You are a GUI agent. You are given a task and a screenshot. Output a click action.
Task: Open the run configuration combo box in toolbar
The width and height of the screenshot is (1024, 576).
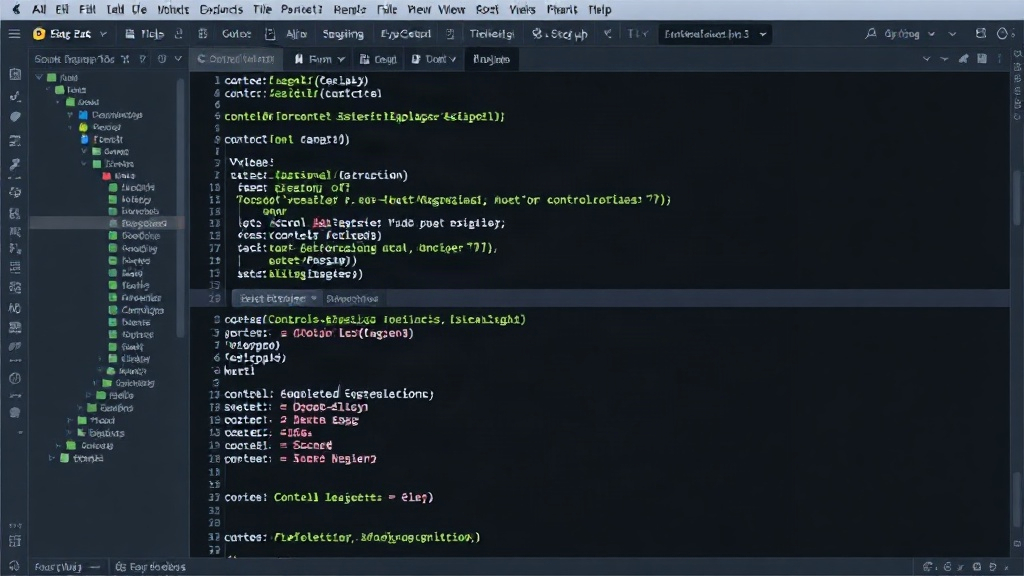714,34
